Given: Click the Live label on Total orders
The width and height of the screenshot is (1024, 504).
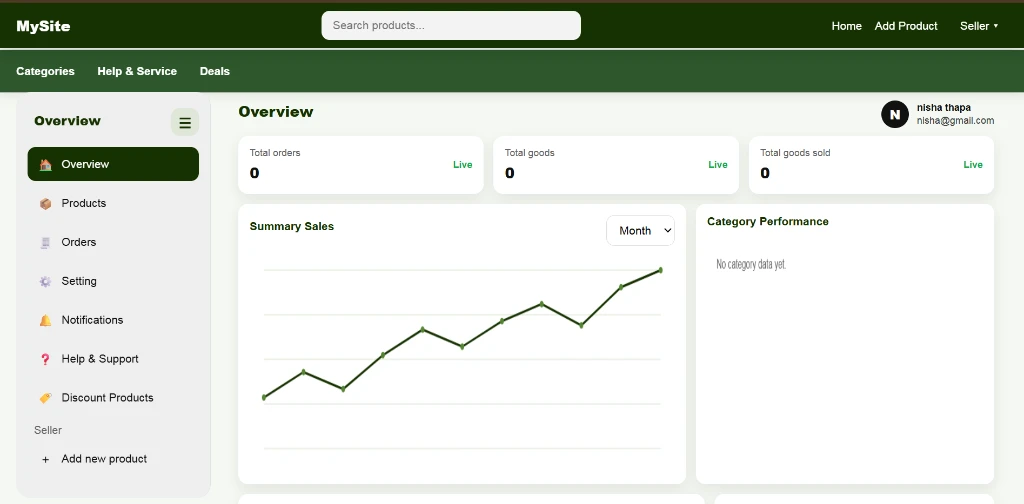Looking at the screenshot, I should [462, 165].
